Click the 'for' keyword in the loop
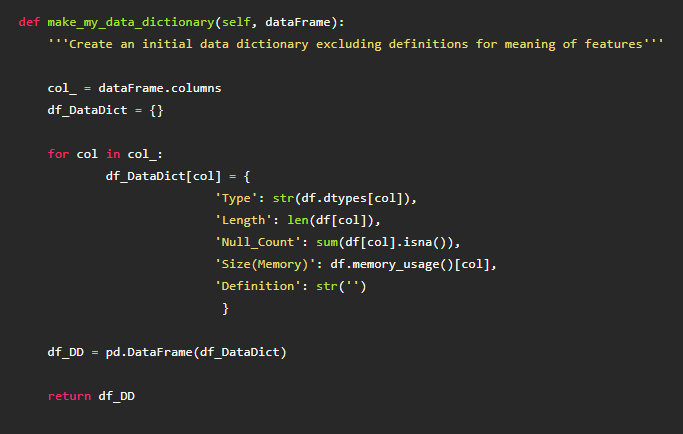Viewport: 683px width, 434px height. coord(58,154)
